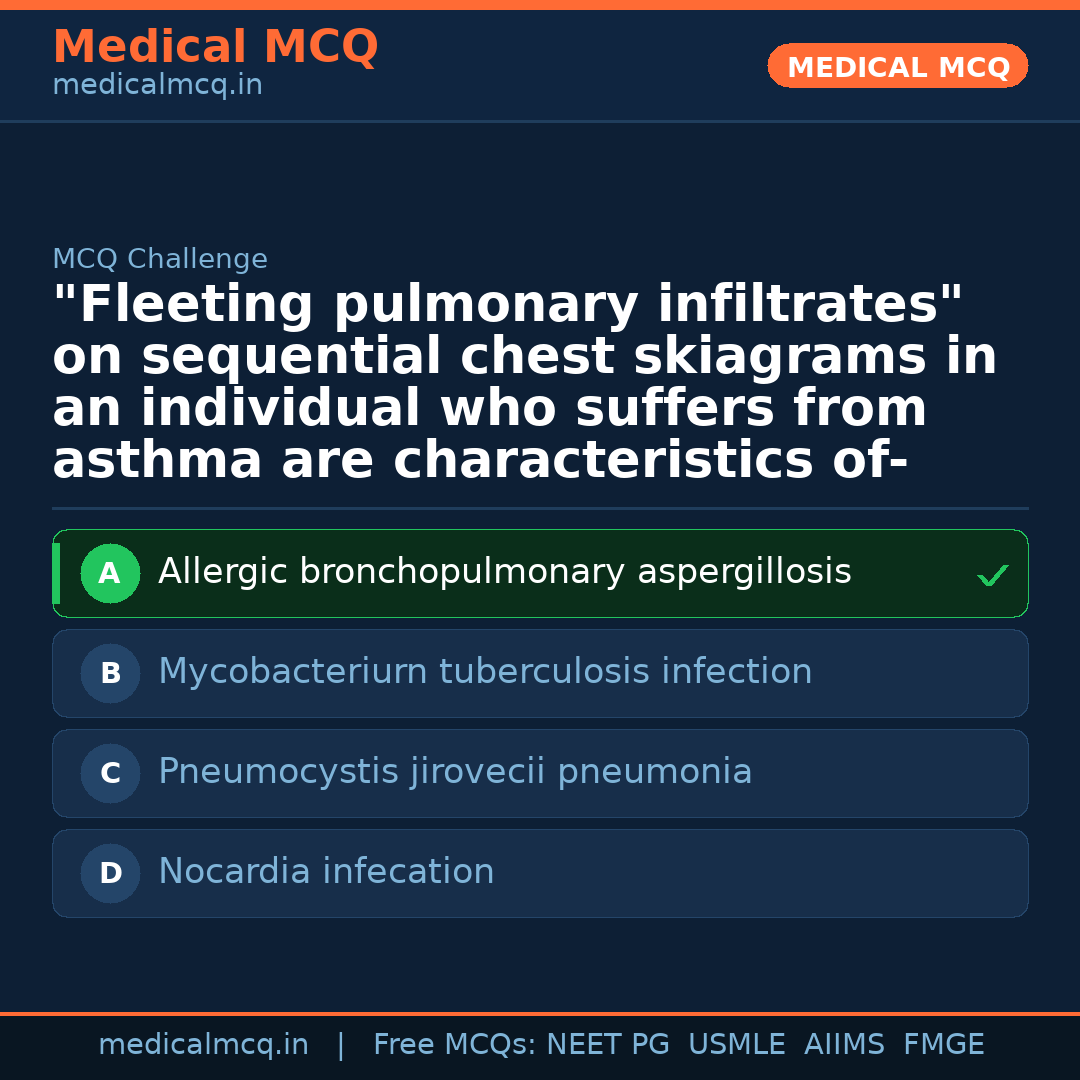Click the green A letter circle
Screen dimensions: 1080x1080
(110, 573)
